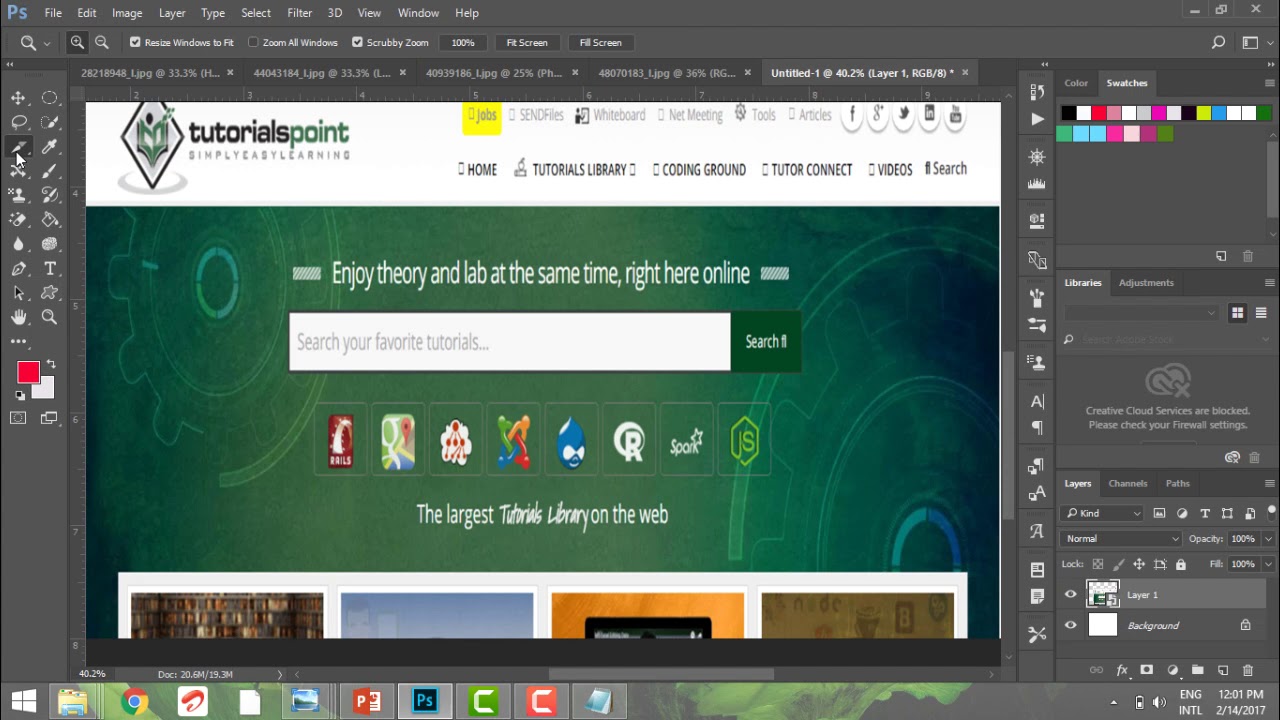Viewport: 1280px width, 720px height.
Task: Open the Image menu
Action: click(x=127, y=13)
